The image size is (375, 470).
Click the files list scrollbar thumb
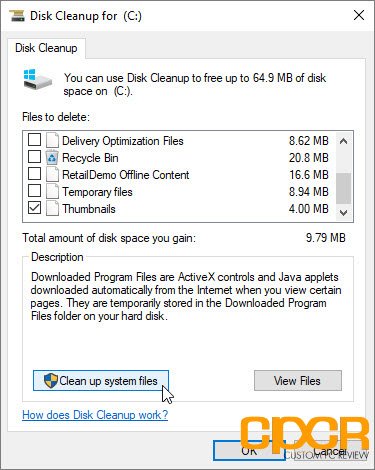coord(343,188)
